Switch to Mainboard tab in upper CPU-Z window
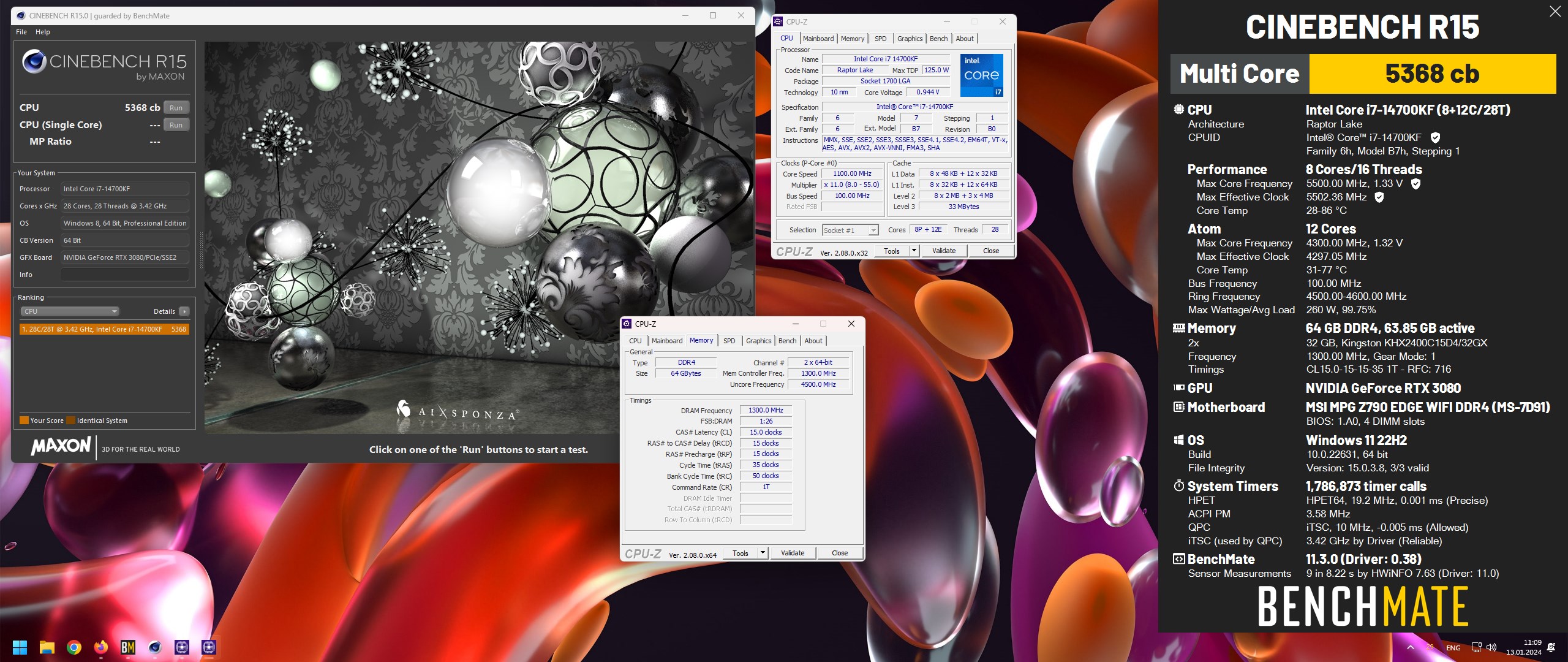 (x=818, y=39)
